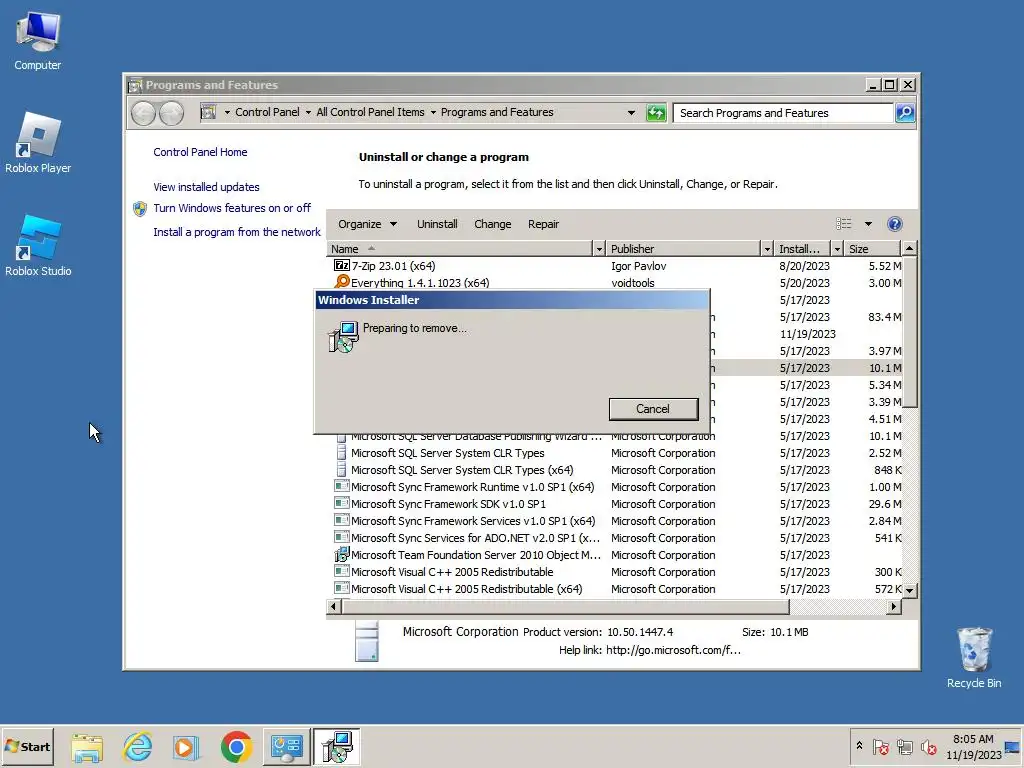Screen dimensions: 1024x768
Task: Click the taskbar clock showing 8:05 AM
Action: (973, 746)
